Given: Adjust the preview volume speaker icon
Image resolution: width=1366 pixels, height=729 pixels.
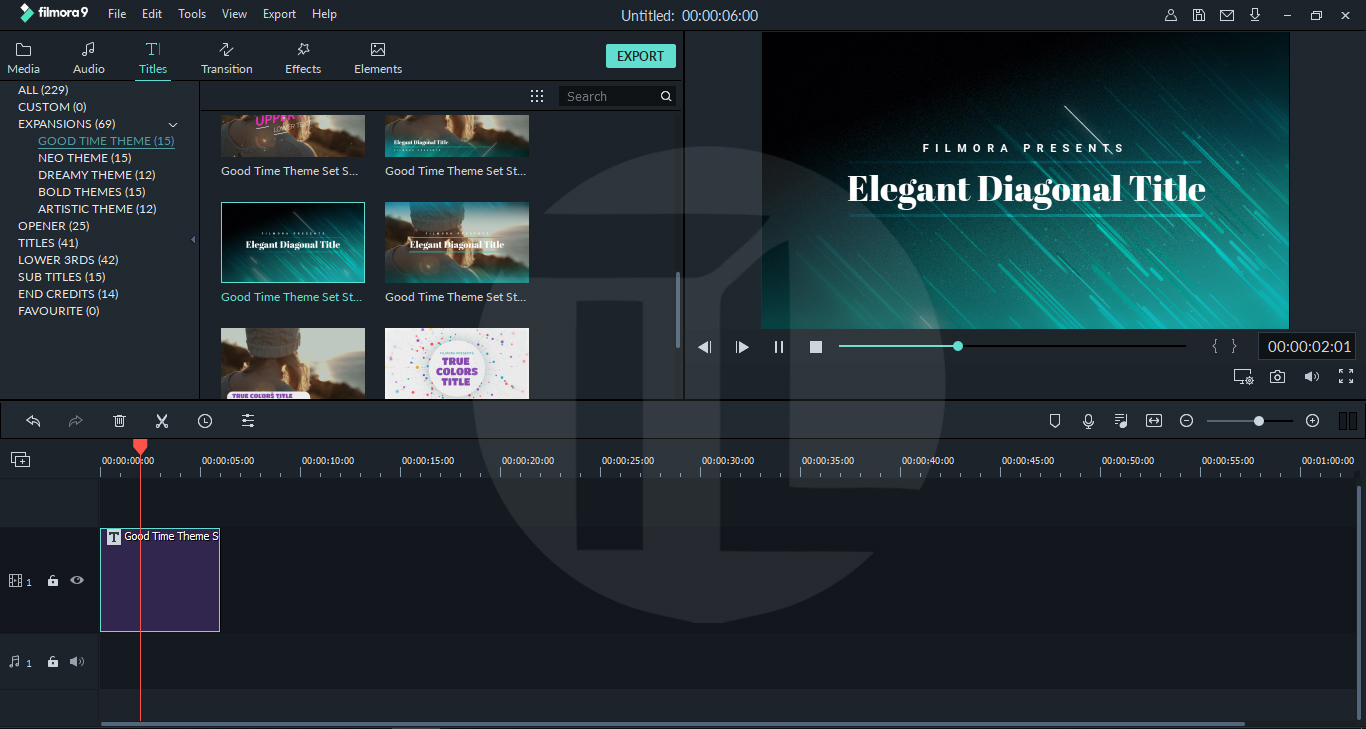Looking at the screenshot, I should [1312, 376].
